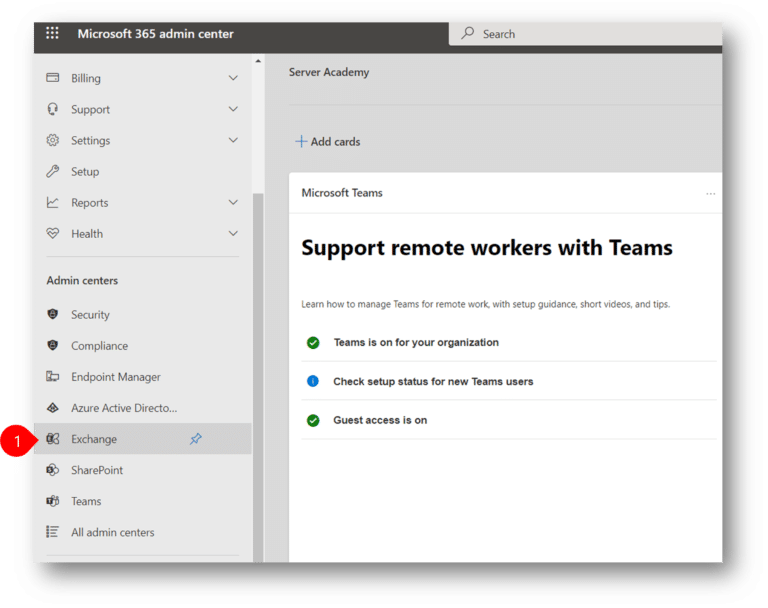Viewport: 768px width, 608px height.
Task: Unpin Exchange using the pin icon
Action: (x=196, y=439)
